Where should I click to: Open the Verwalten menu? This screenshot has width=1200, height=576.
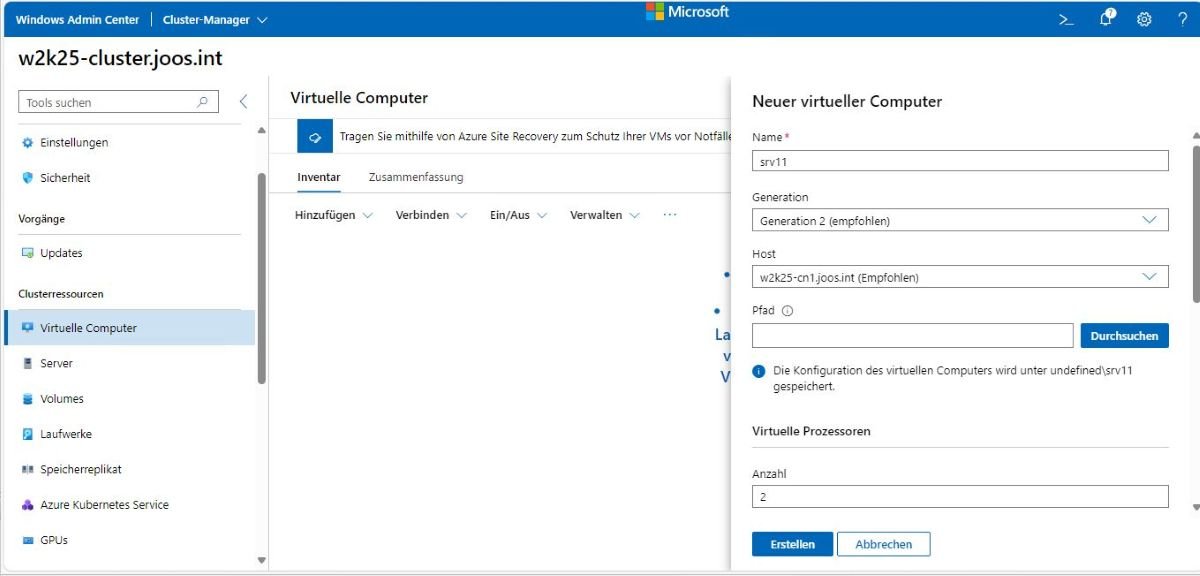[604, 215]
